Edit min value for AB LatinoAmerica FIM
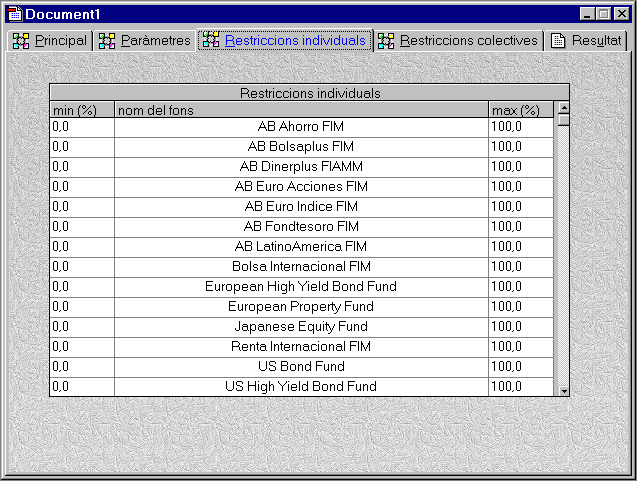The width and height of the screenshot is (637, 481). tap(82, 247)
